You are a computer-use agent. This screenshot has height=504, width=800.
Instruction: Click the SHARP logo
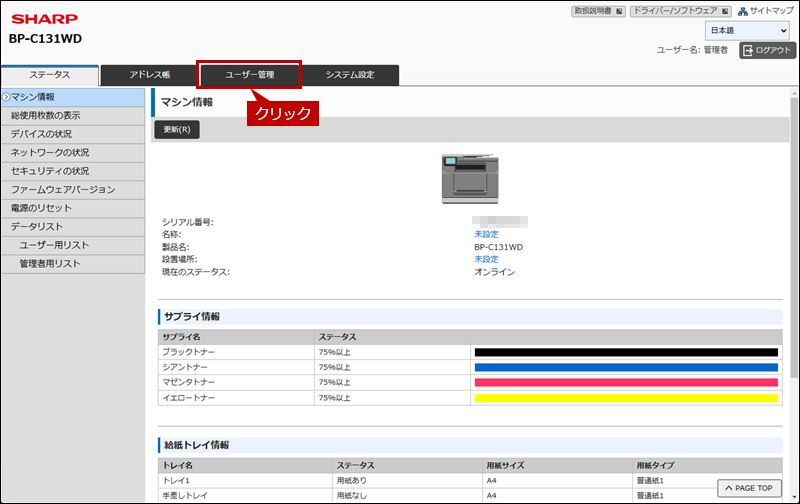coord(44,19)
